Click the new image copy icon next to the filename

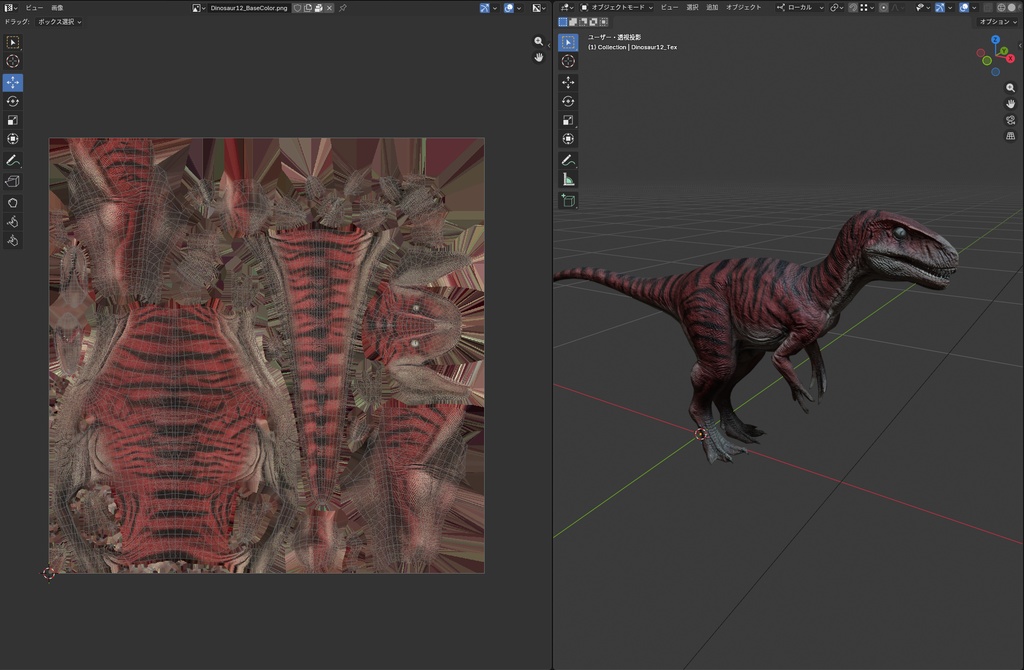[x=308, y=8]
